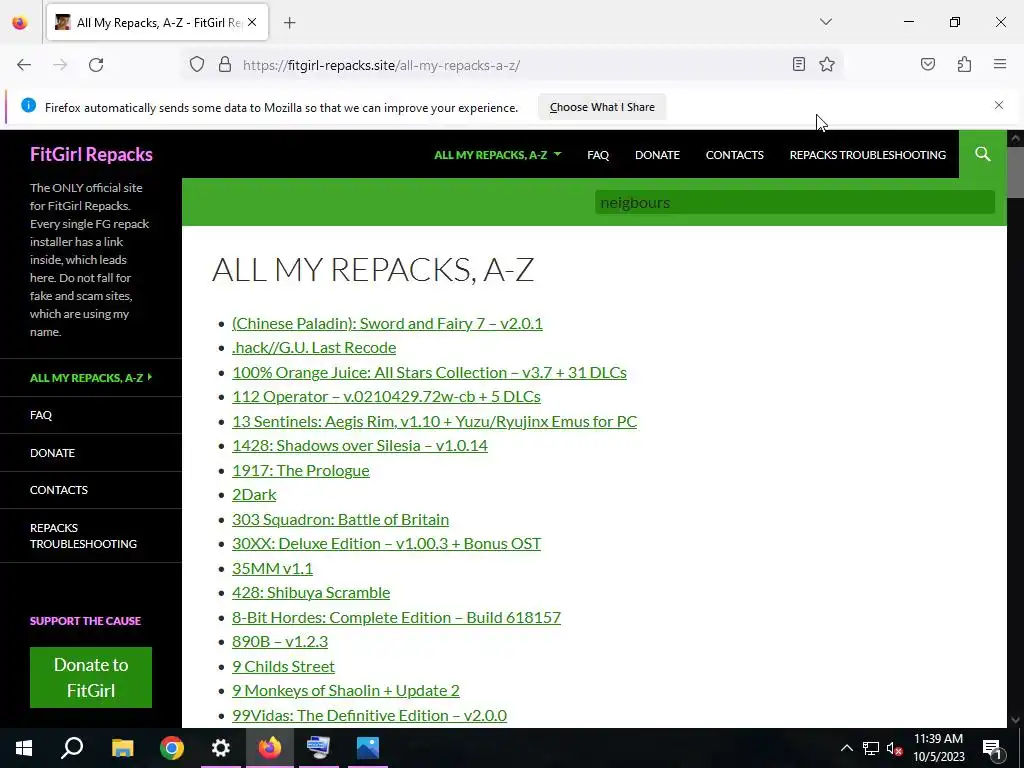Screen dimensions: 1024x768
Task: Open the site search magnifier
Action: [982, 154]
